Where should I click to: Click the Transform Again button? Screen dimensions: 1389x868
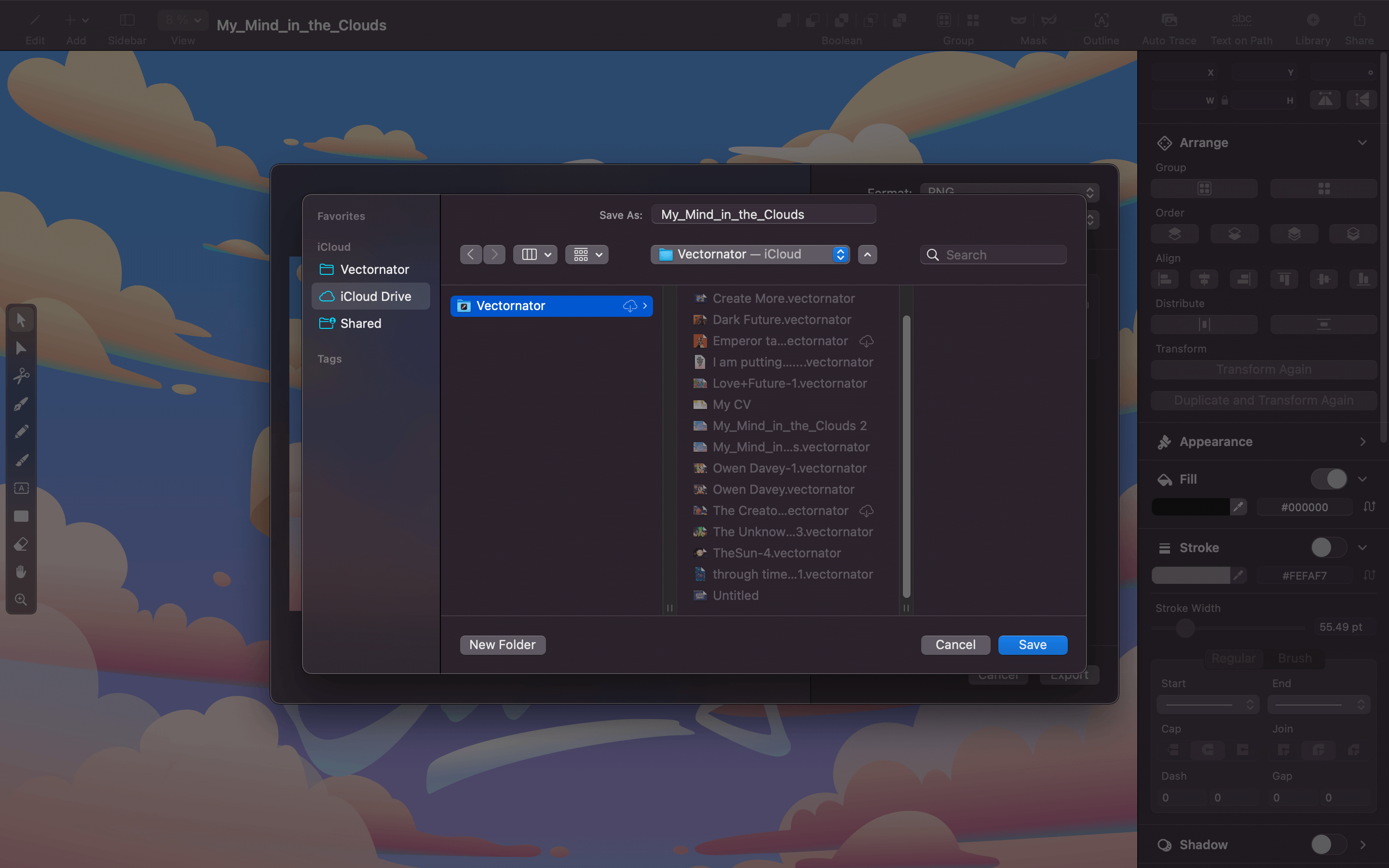click(x=1264, y=369)
